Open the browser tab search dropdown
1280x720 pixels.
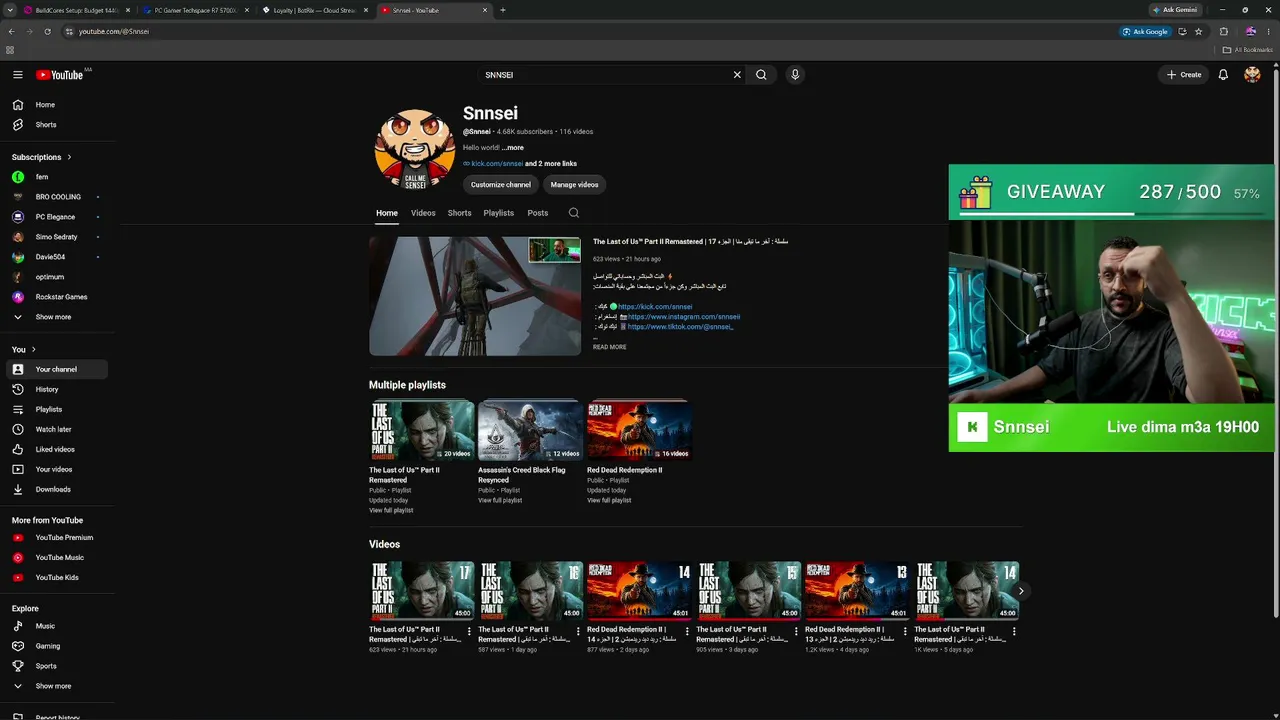point(10,10)
